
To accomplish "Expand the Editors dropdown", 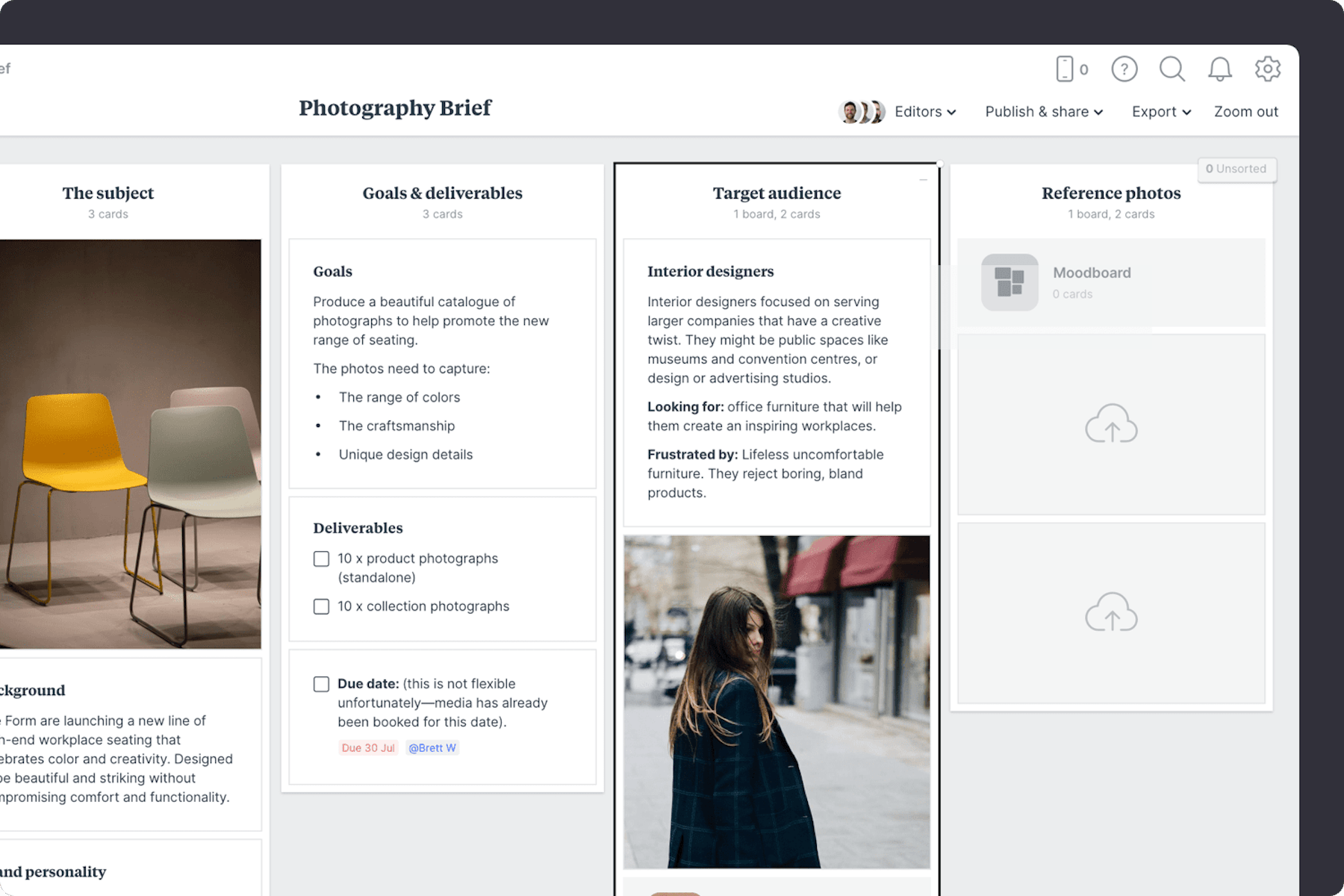I will tap(924, 111).
